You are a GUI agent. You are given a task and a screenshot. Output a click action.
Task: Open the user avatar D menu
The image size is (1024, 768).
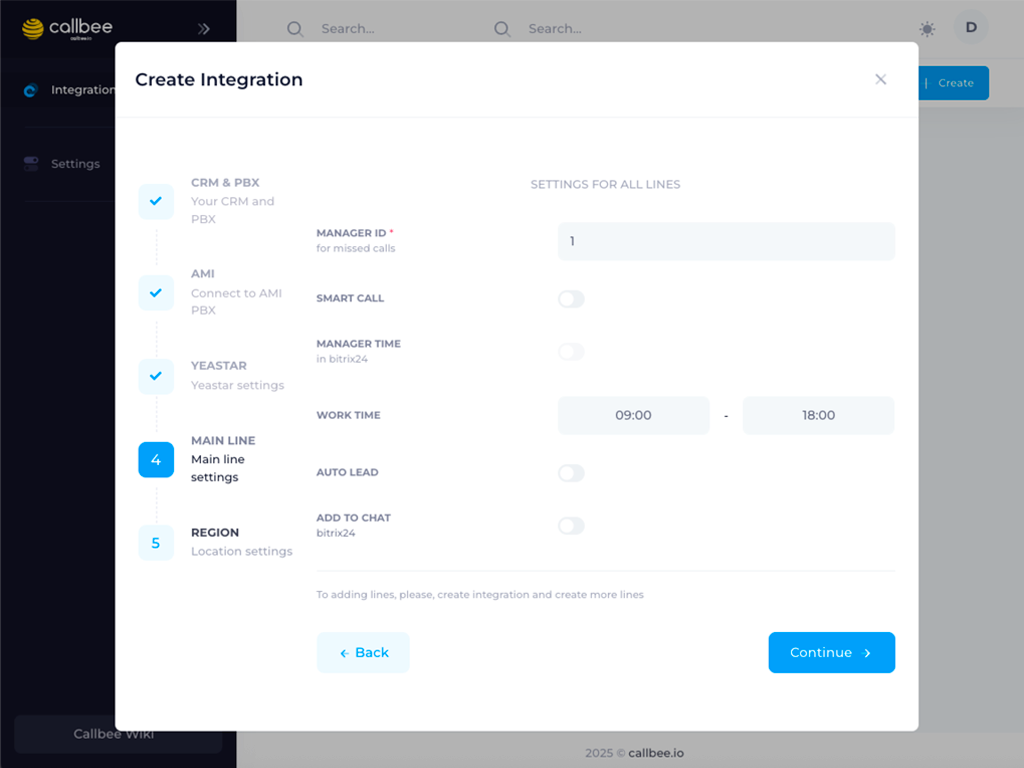970,28
